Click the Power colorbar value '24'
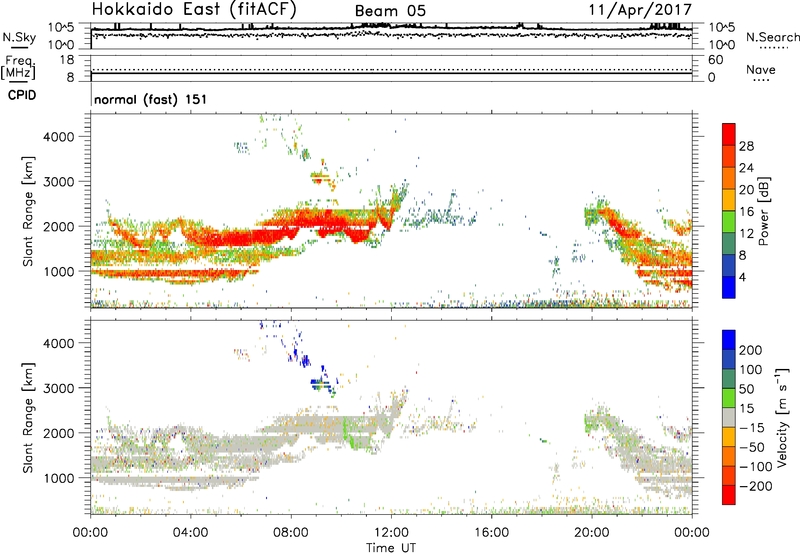 click(x=746, y=168)
